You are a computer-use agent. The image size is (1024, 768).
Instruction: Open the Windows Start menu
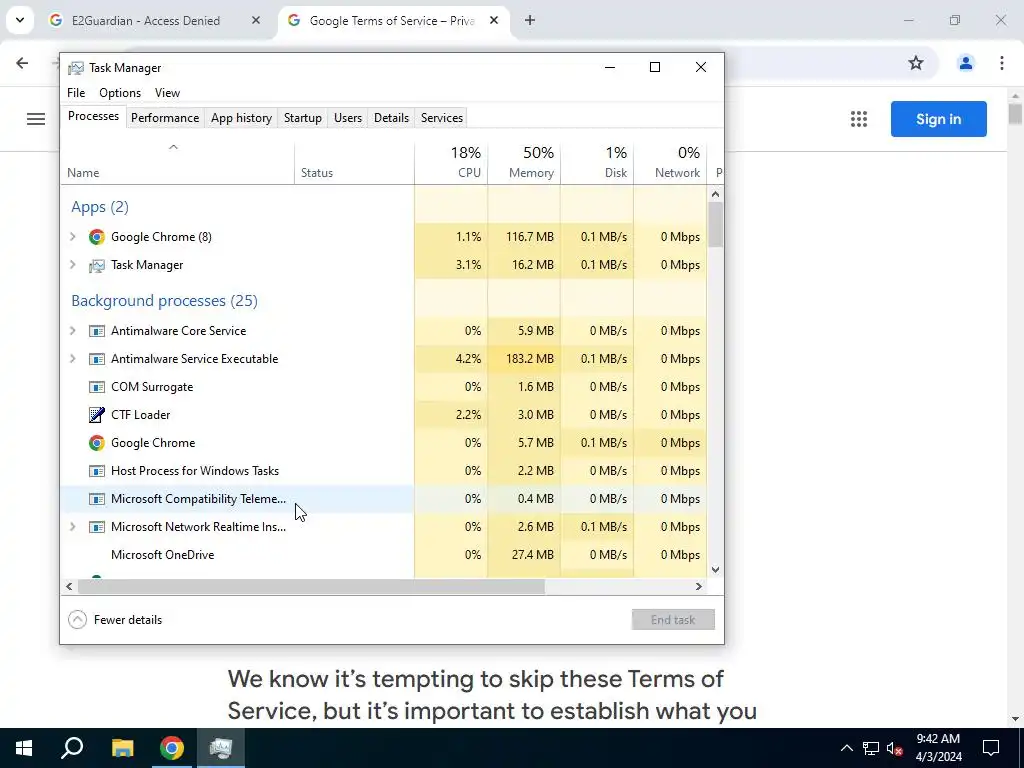click(x=24, y=748)
